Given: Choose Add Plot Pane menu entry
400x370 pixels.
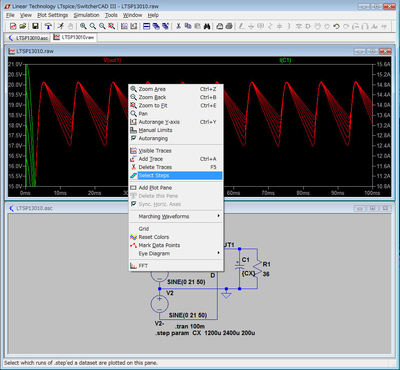Looking at the screenshot, I should [176, 188].
